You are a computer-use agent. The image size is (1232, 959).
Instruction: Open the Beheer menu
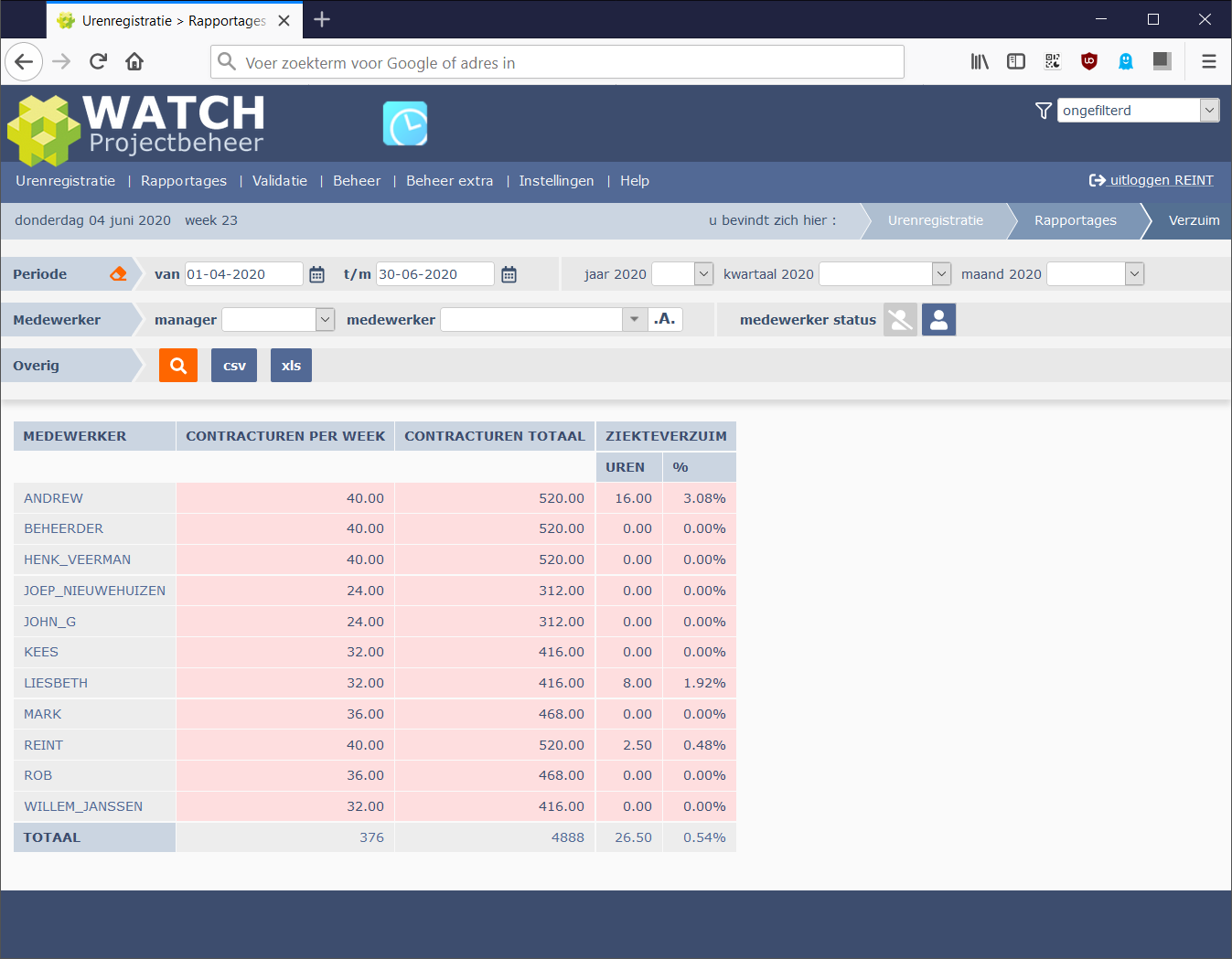click(357, 181)
